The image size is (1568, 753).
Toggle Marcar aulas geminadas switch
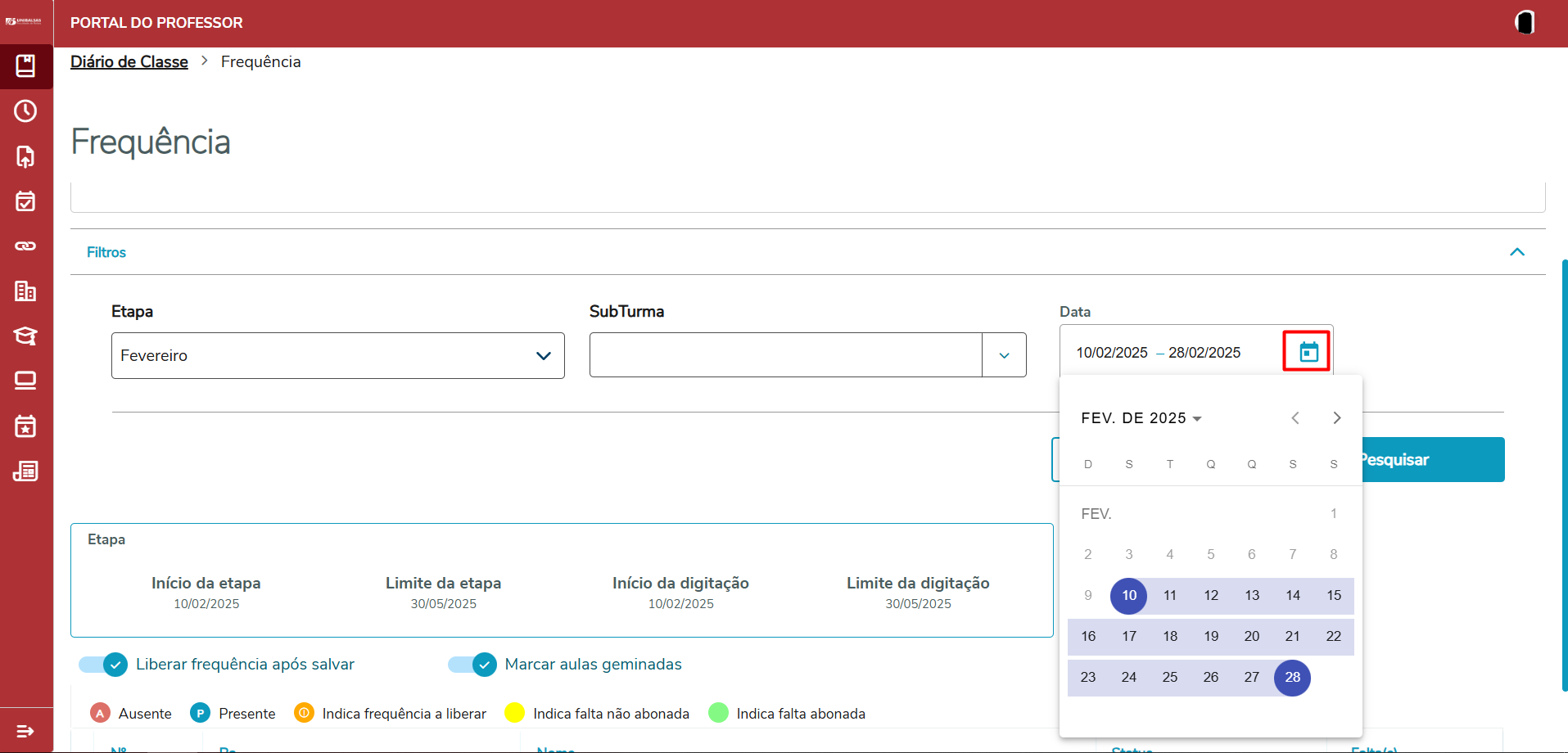(473, 665)
